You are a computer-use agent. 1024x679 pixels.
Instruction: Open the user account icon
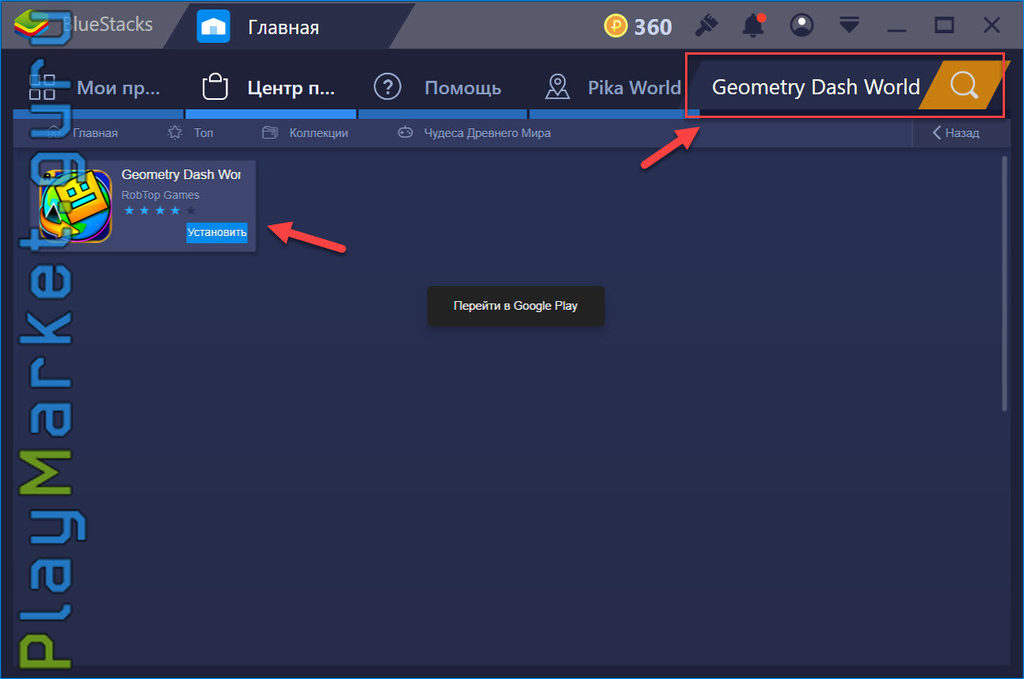[x=801, y=25]
